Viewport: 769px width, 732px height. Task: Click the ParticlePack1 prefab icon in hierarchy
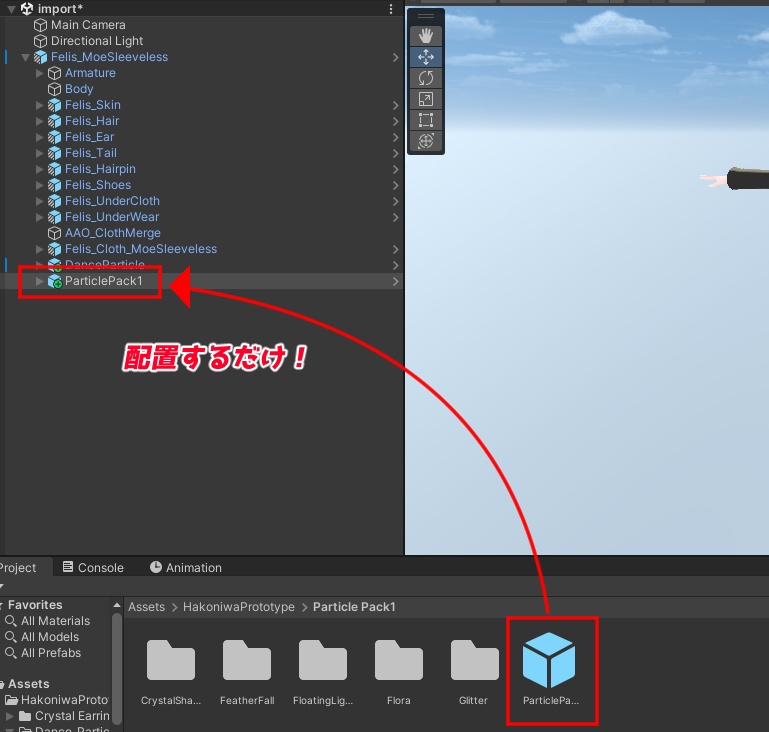[x=54, y=281]
